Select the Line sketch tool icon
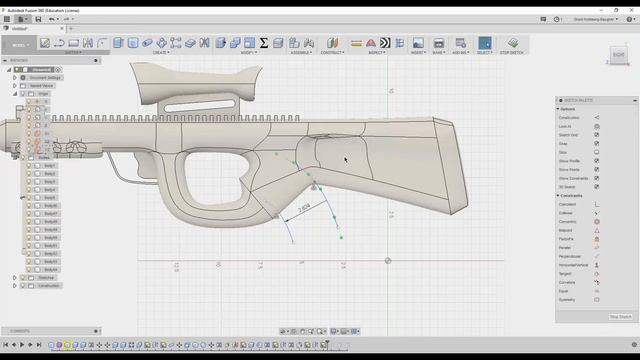This screenshot has height=360, width=640. 59,43
